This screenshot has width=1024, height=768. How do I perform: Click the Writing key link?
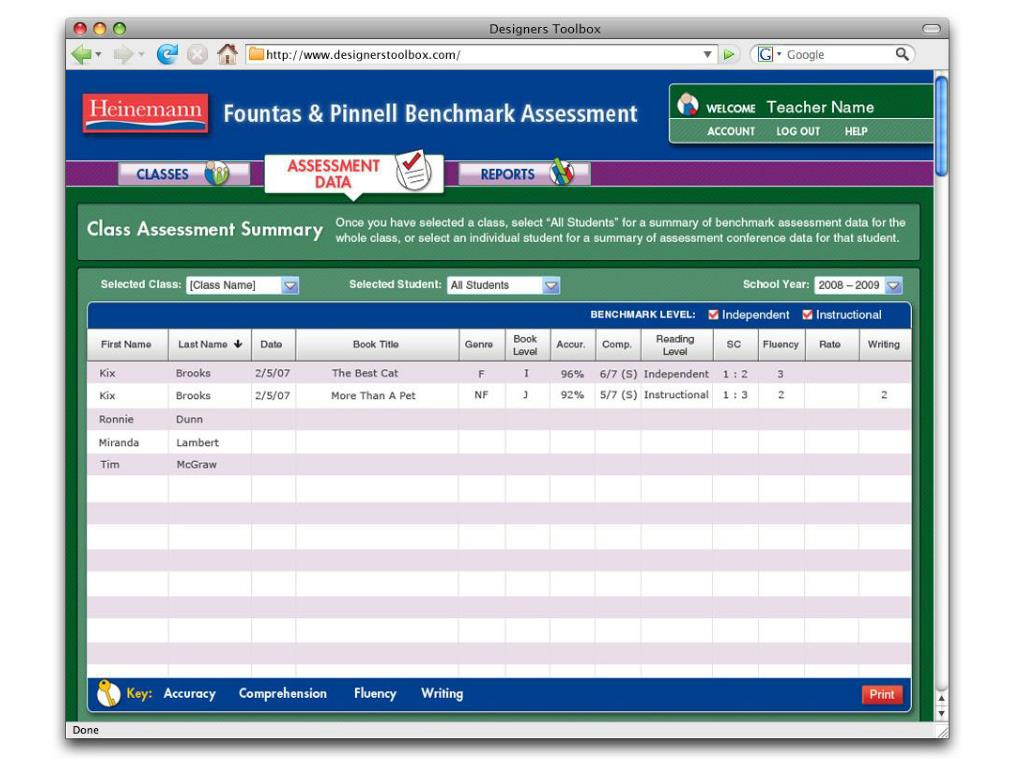442,694
